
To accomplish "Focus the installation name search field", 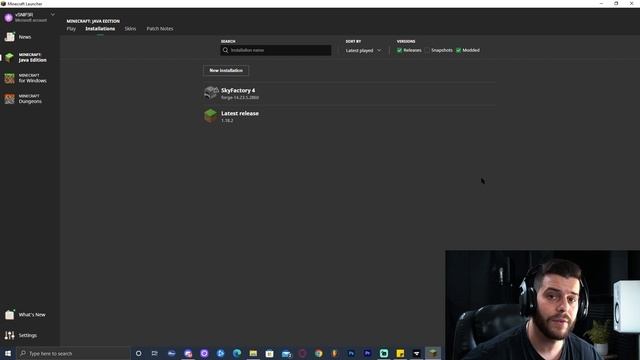I will (276, 50).
